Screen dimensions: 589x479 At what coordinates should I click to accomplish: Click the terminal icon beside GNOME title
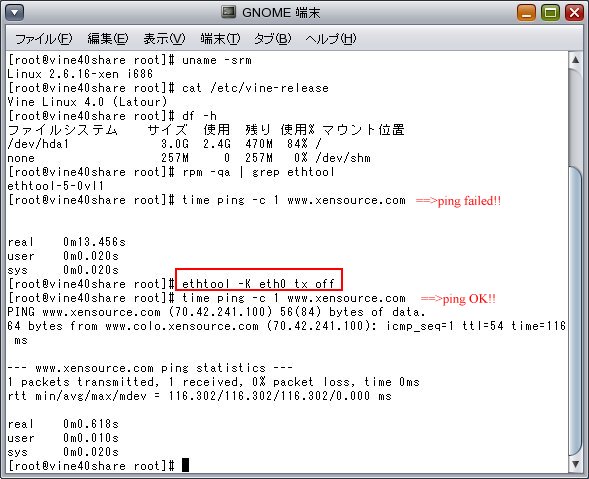(x=228, y=12)
